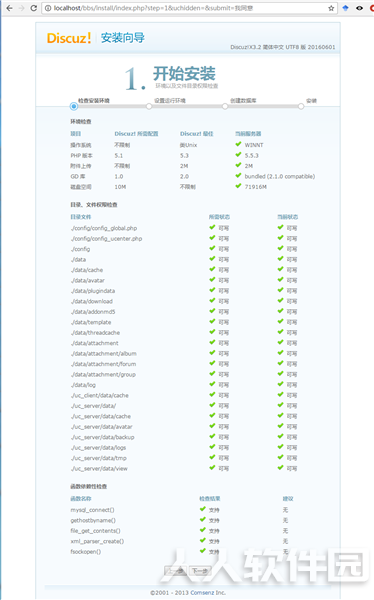
Task: Click the check beside file_get_contents() result
Action: pos(203,530)
